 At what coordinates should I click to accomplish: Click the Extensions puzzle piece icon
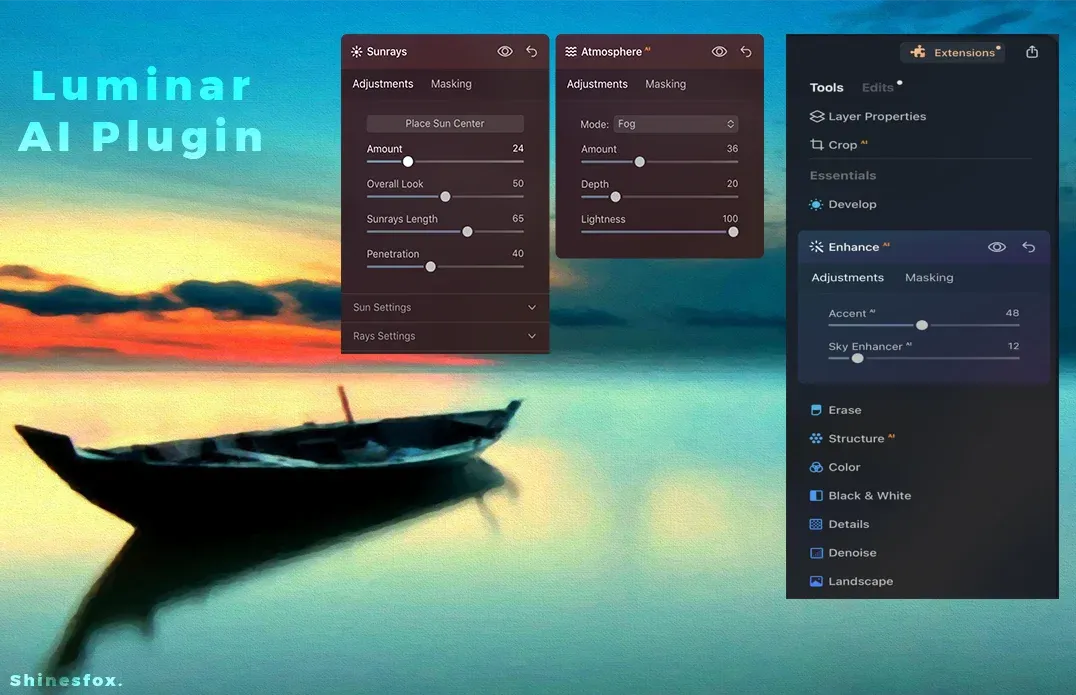[918, 52]
